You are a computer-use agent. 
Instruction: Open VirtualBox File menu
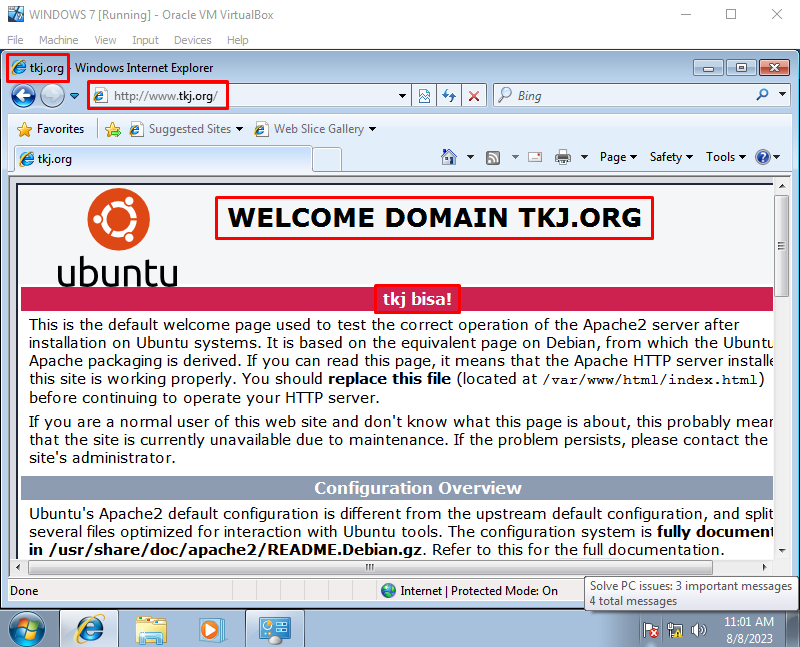pyautogui.click(x=15, y=40)
